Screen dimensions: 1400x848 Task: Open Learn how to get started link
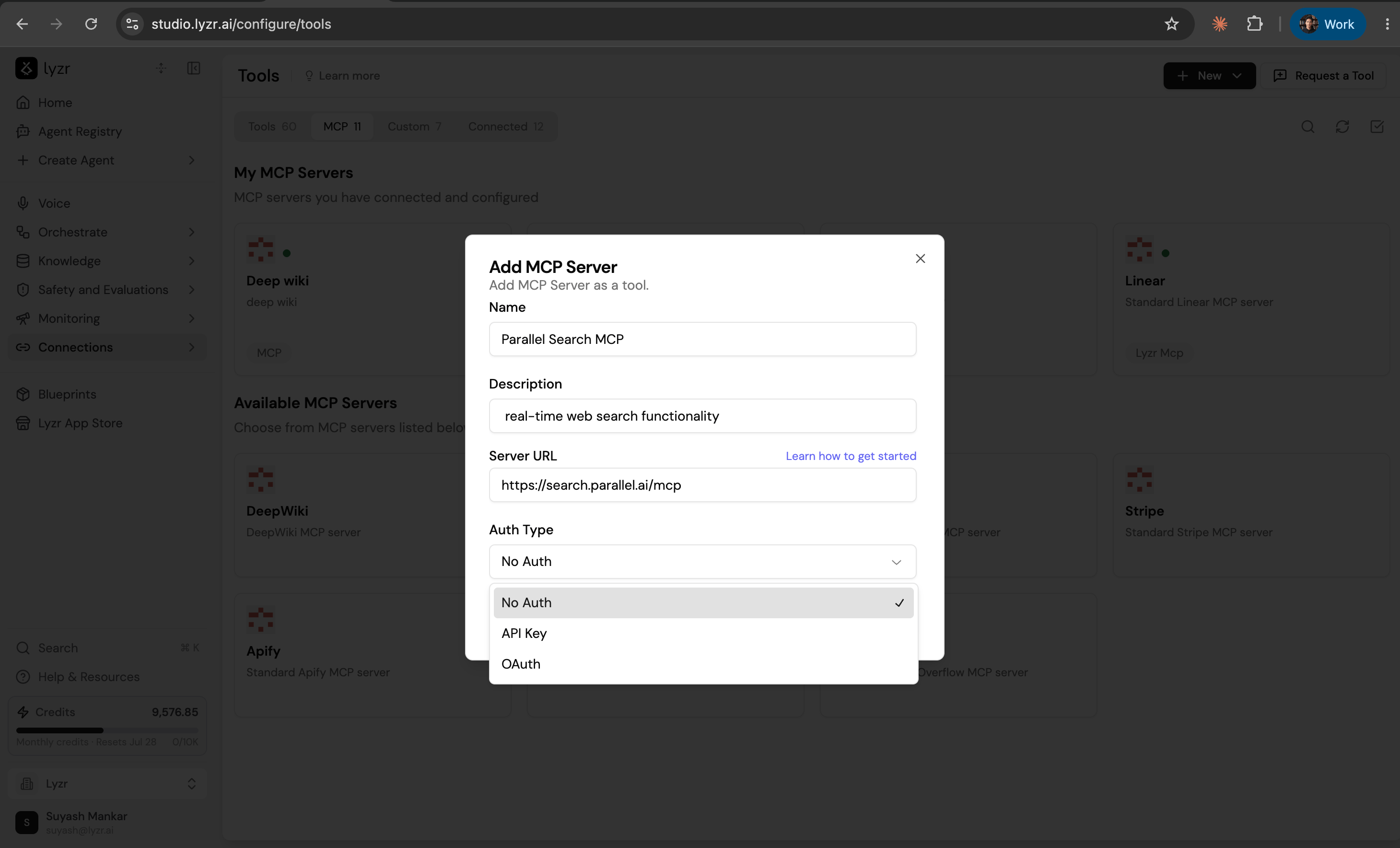[x=851, y=456]
